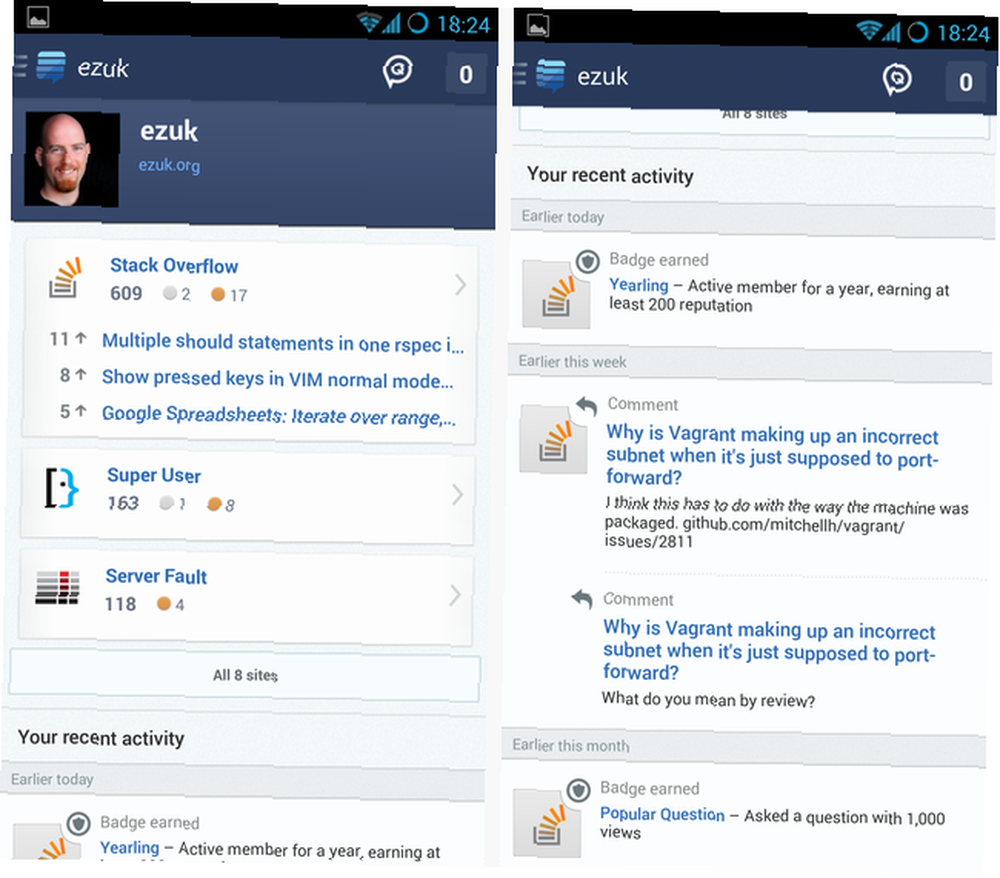
Task: Tap the Super User site icon
Action: point(61,489)
